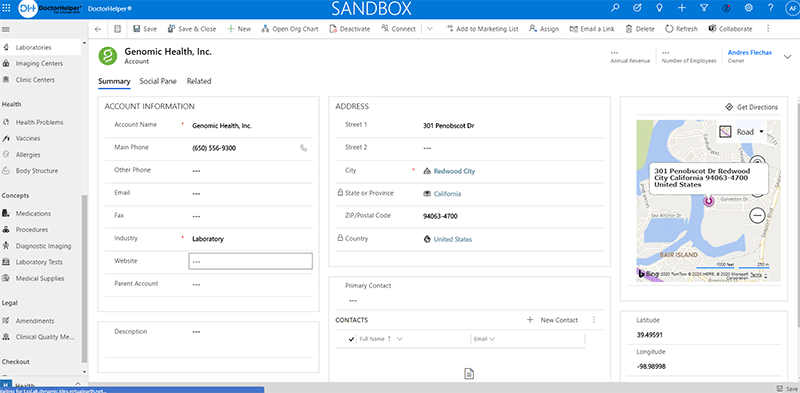Click the plus quick create icon
Screen dimensions: 800x393
pyautogui.click(x=682, y=8)
